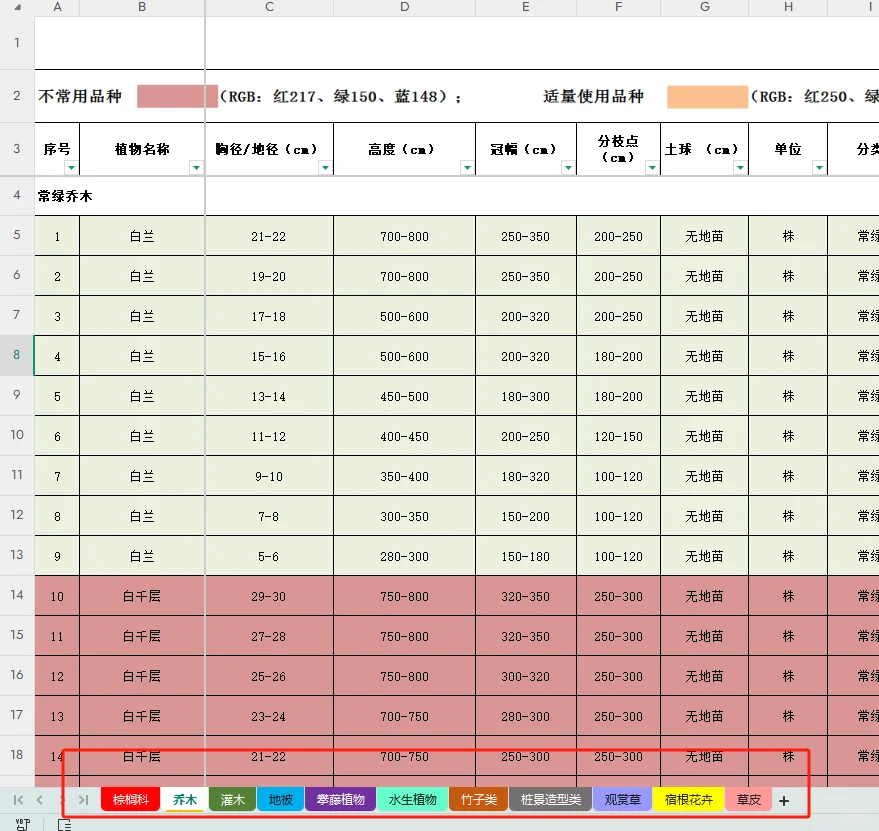Click the 白千层 cell in row 14
879x831 pixels.
142,596
